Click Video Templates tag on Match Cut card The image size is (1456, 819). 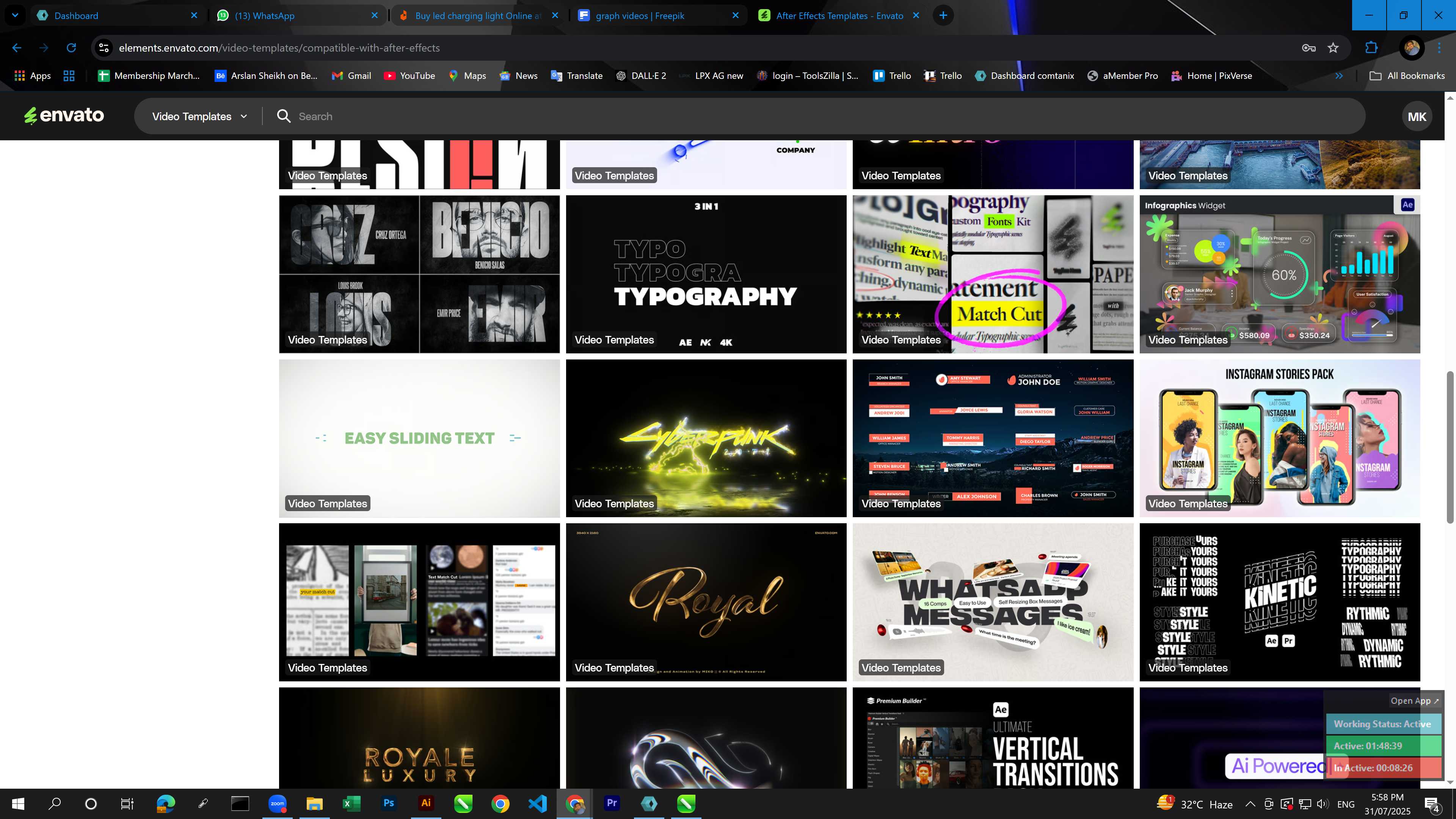901,340
